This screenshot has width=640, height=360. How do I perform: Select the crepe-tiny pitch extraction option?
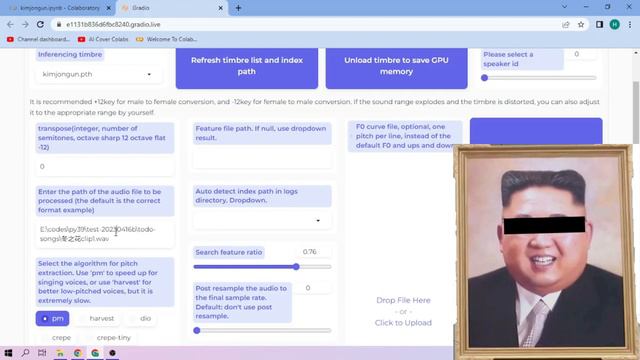click(109, 338)
